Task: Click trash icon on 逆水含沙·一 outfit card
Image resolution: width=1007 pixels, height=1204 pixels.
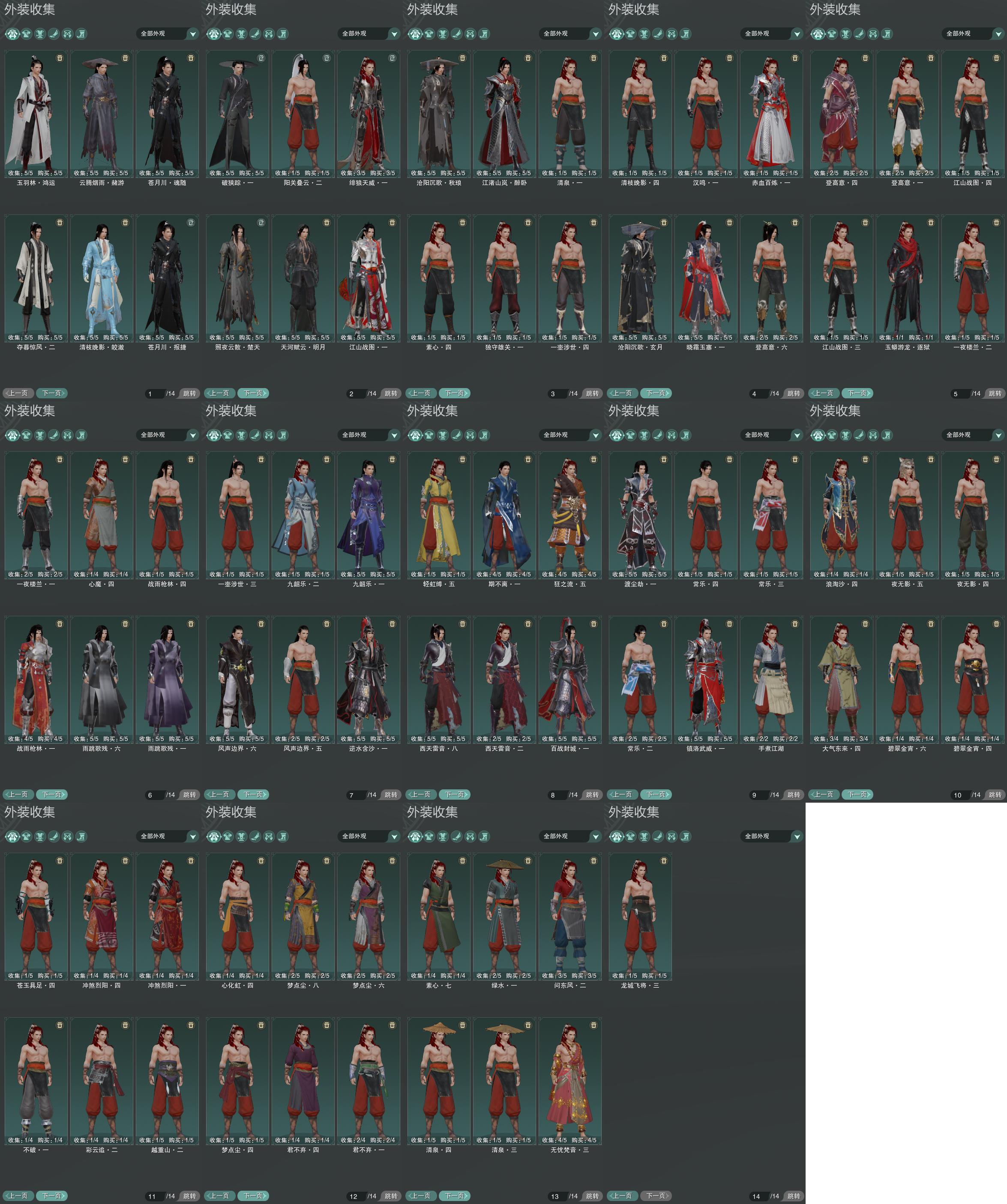Action: [x=392, y=623]
